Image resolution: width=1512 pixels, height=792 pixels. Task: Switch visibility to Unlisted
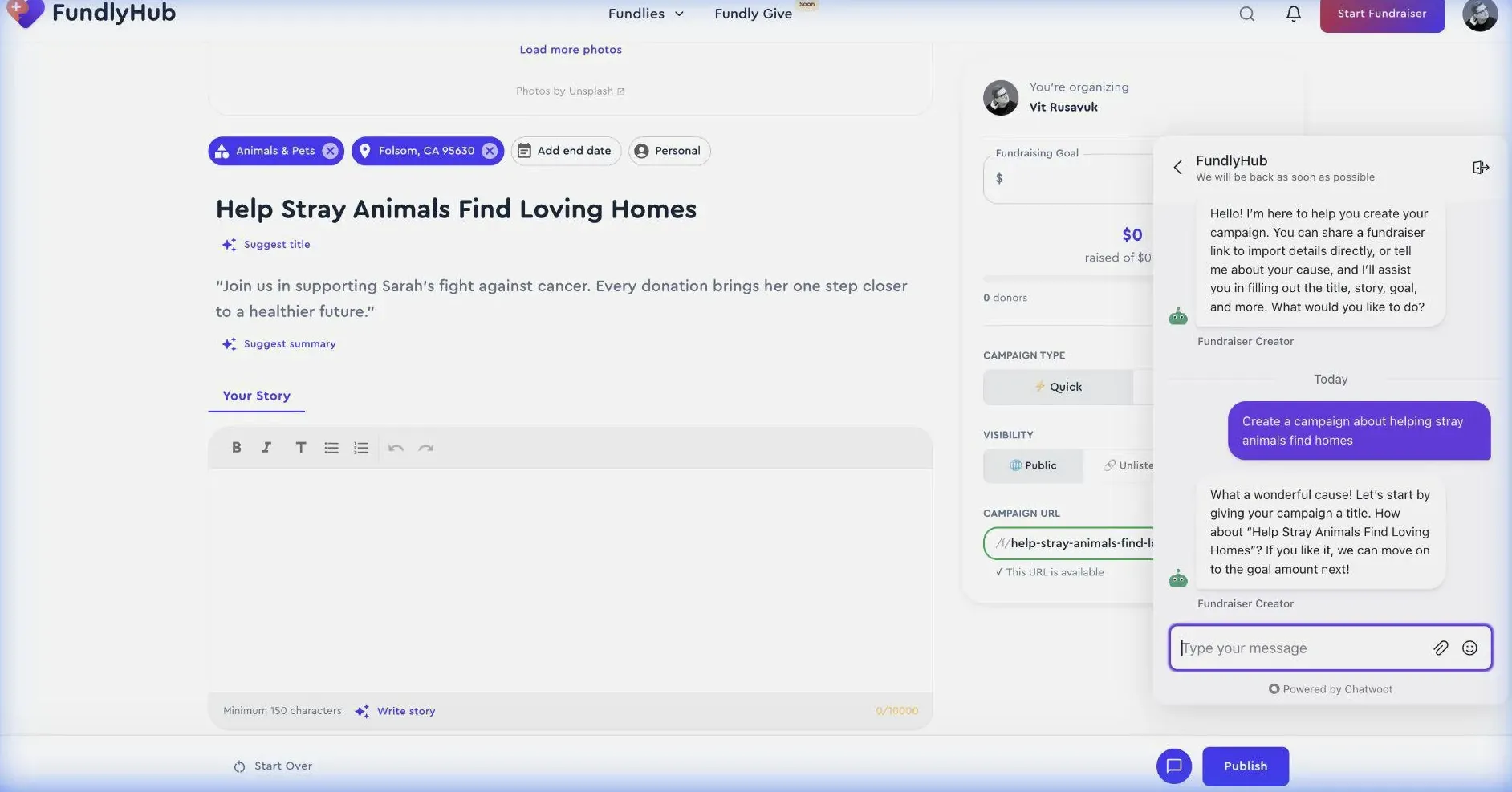[x=1128, y=465]
